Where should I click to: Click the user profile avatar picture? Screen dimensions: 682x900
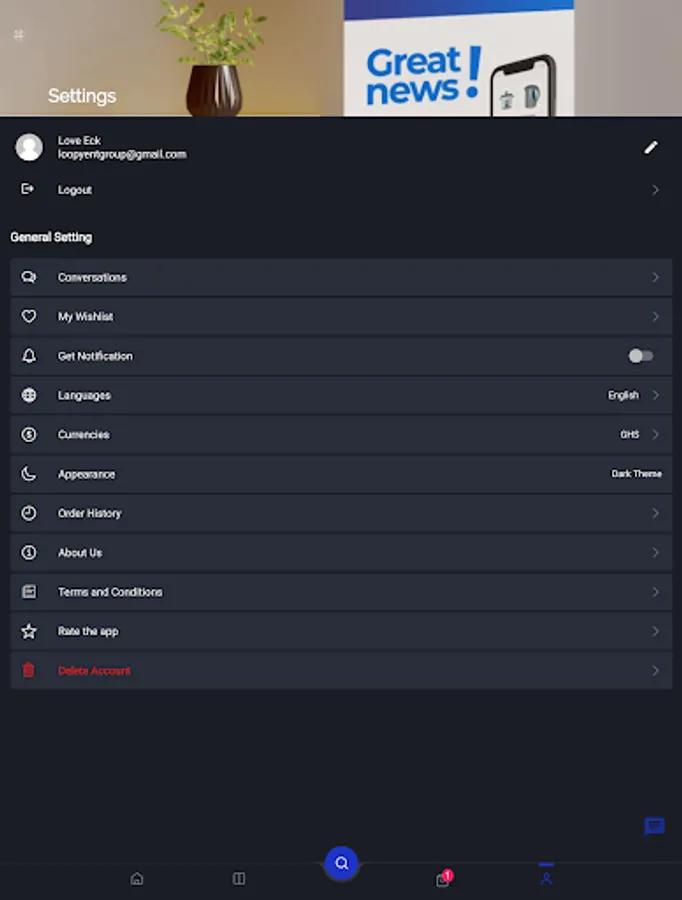pyautogui.click(x=29, y=147)
